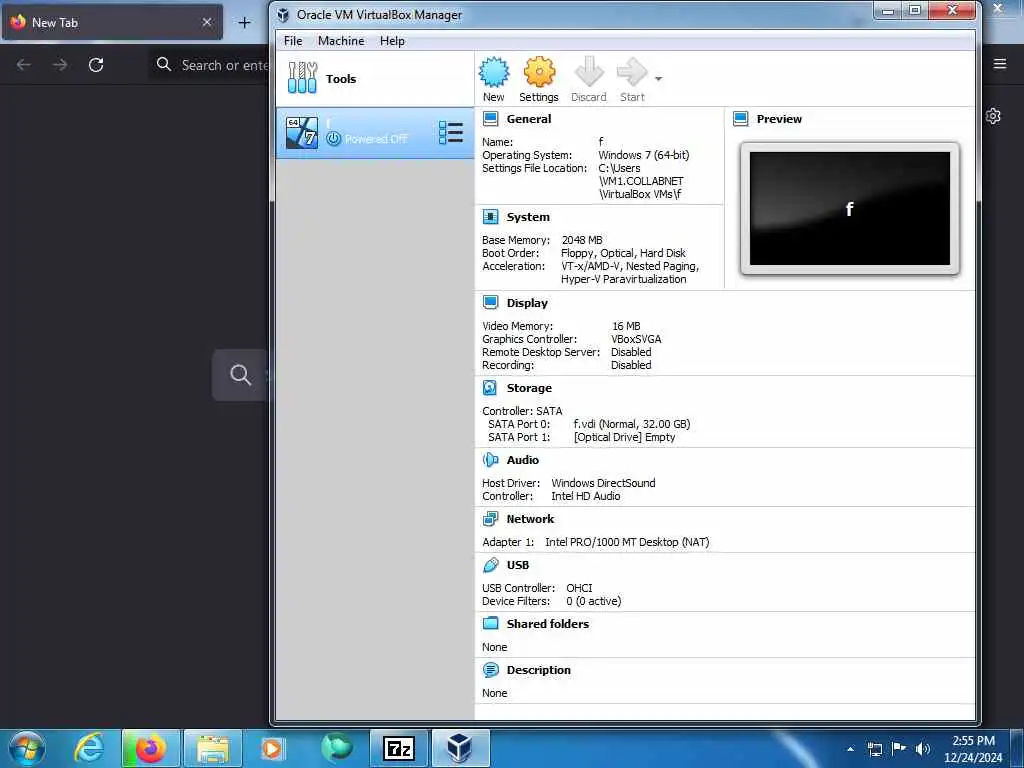Click the General section monitor icon
This screenshot has height=768, width=1024.
point(490,119)
